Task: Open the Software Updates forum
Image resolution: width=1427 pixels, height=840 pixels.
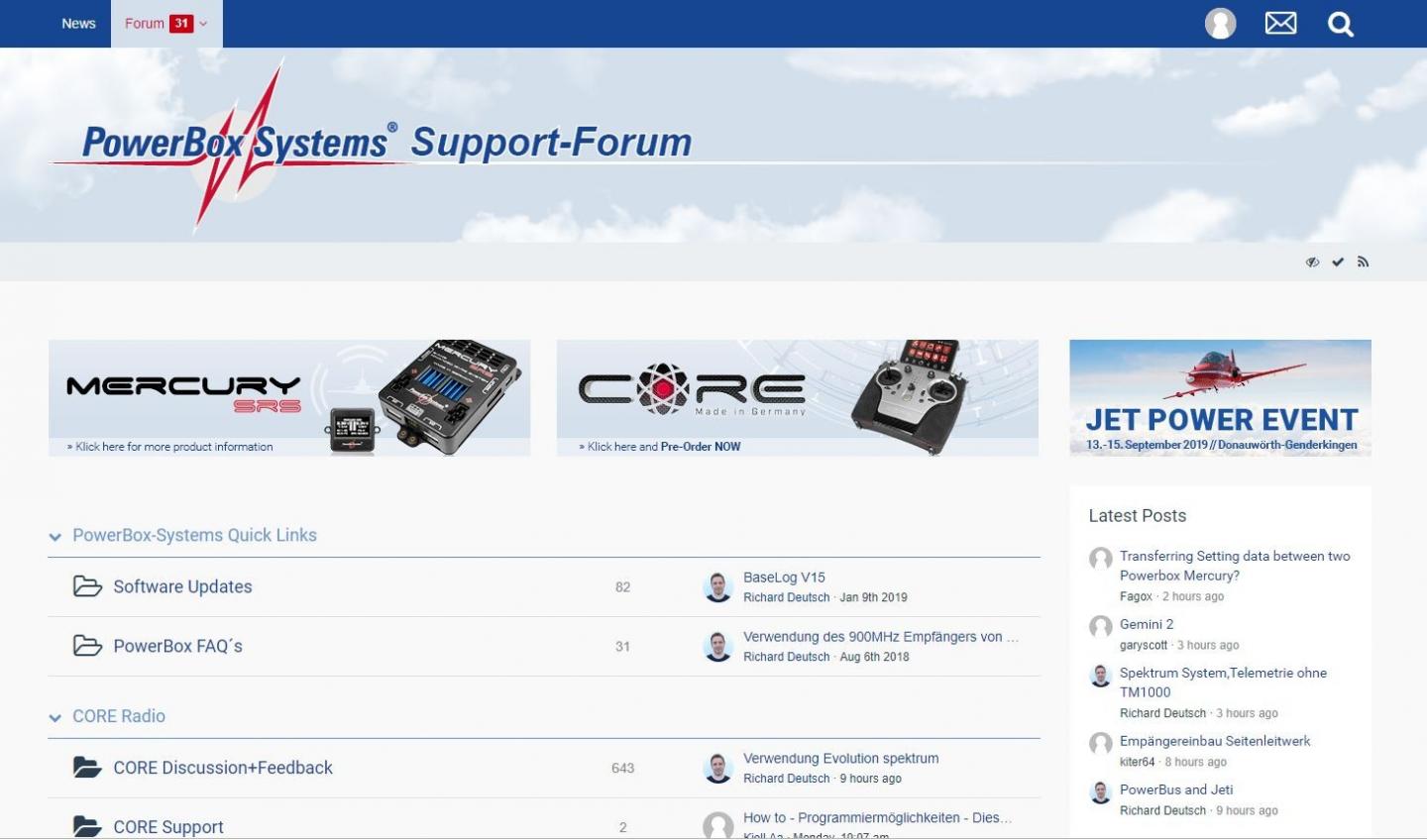Action: (182, 586)
